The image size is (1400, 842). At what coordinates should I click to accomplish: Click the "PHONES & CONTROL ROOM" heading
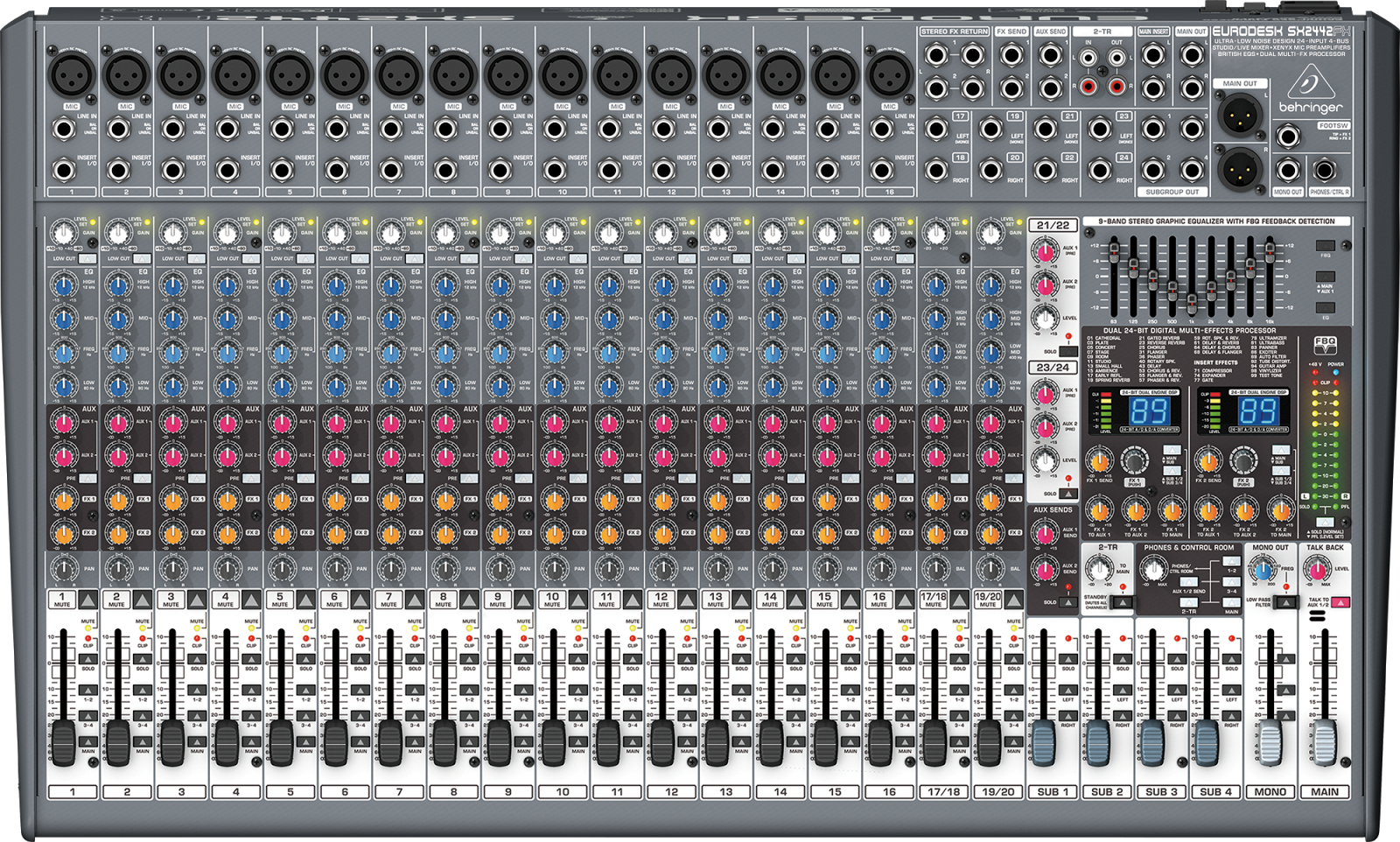click(x=1188, y=548)
